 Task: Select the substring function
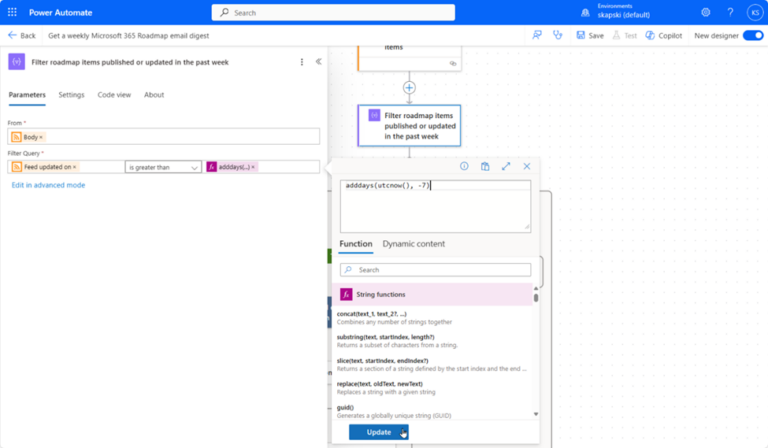pos(432,341)
